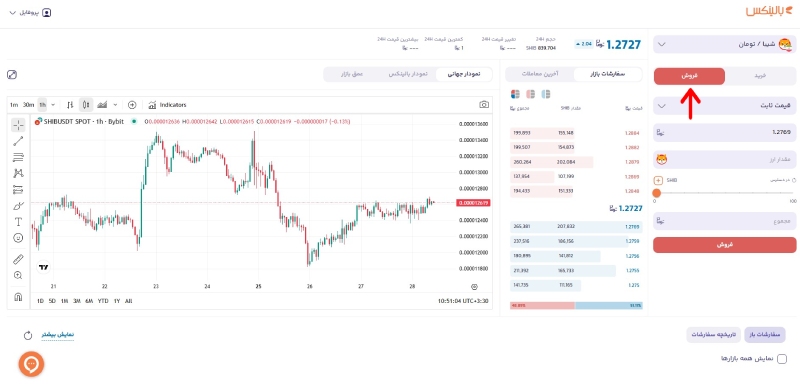
Task: Click the refresh orders icon
Action: click(28, 336)
